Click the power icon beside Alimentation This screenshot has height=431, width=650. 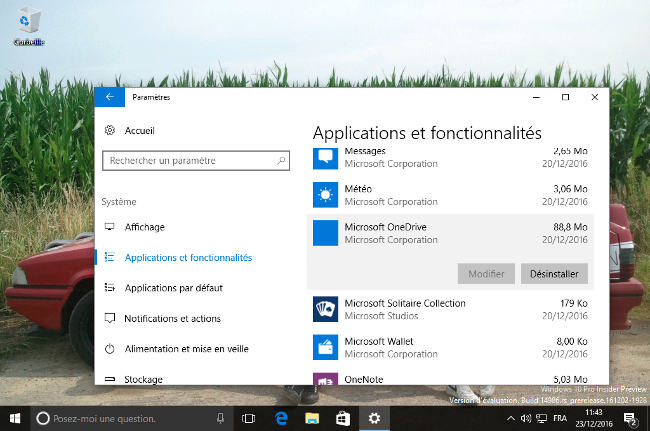pos(109,349)
